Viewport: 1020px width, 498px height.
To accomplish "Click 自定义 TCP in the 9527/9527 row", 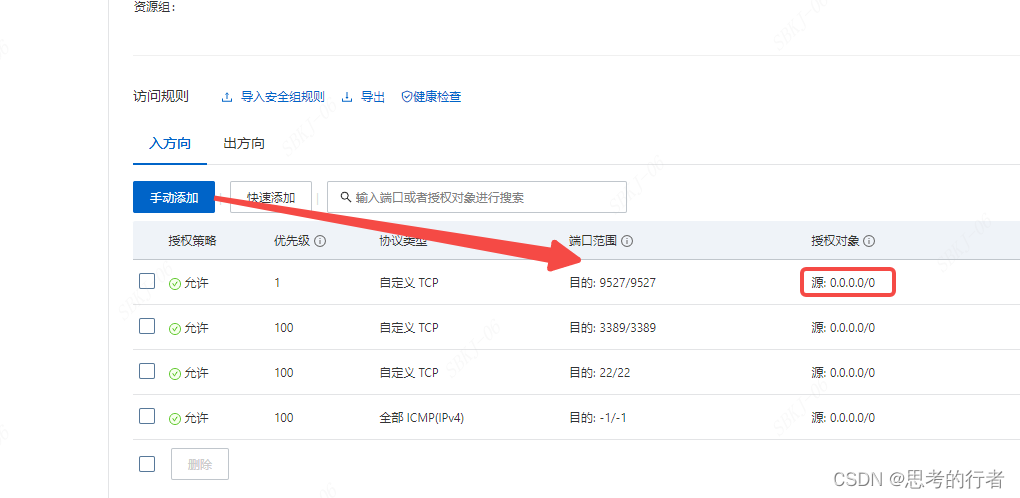I will tap(409, 283).
